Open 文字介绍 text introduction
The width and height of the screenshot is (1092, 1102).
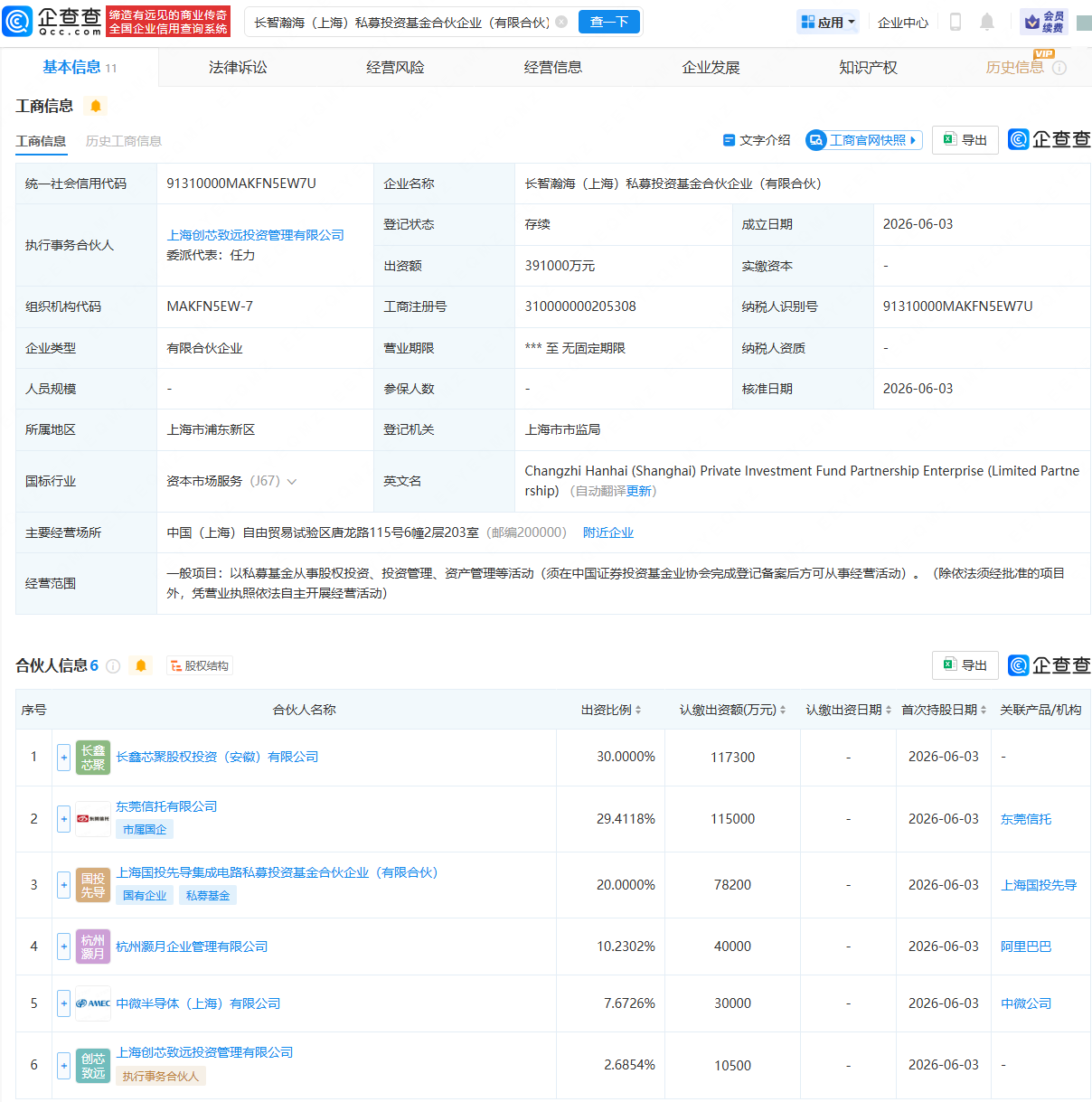pyautogui.click(x=757, y=140)
